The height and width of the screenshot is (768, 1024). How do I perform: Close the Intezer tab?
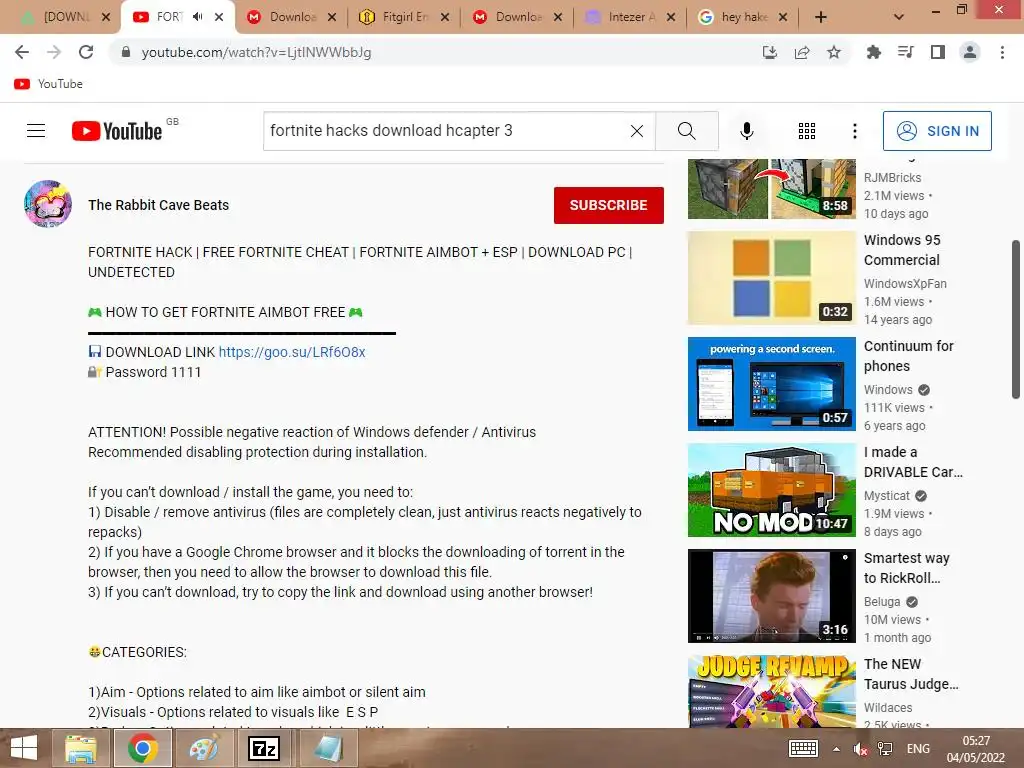click(671, 17)
